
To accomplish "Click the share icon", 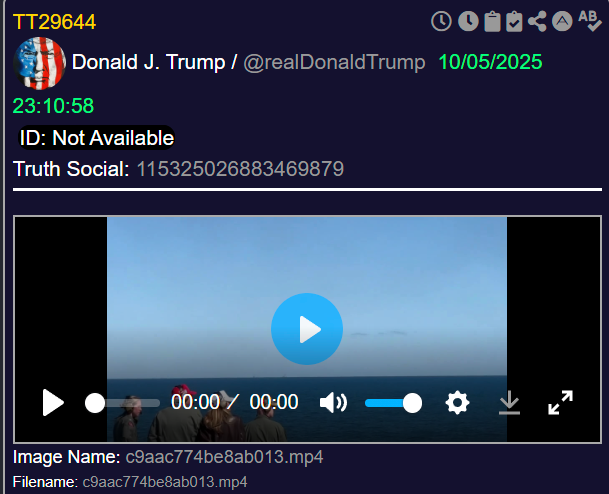I will [x=539, y=21].
